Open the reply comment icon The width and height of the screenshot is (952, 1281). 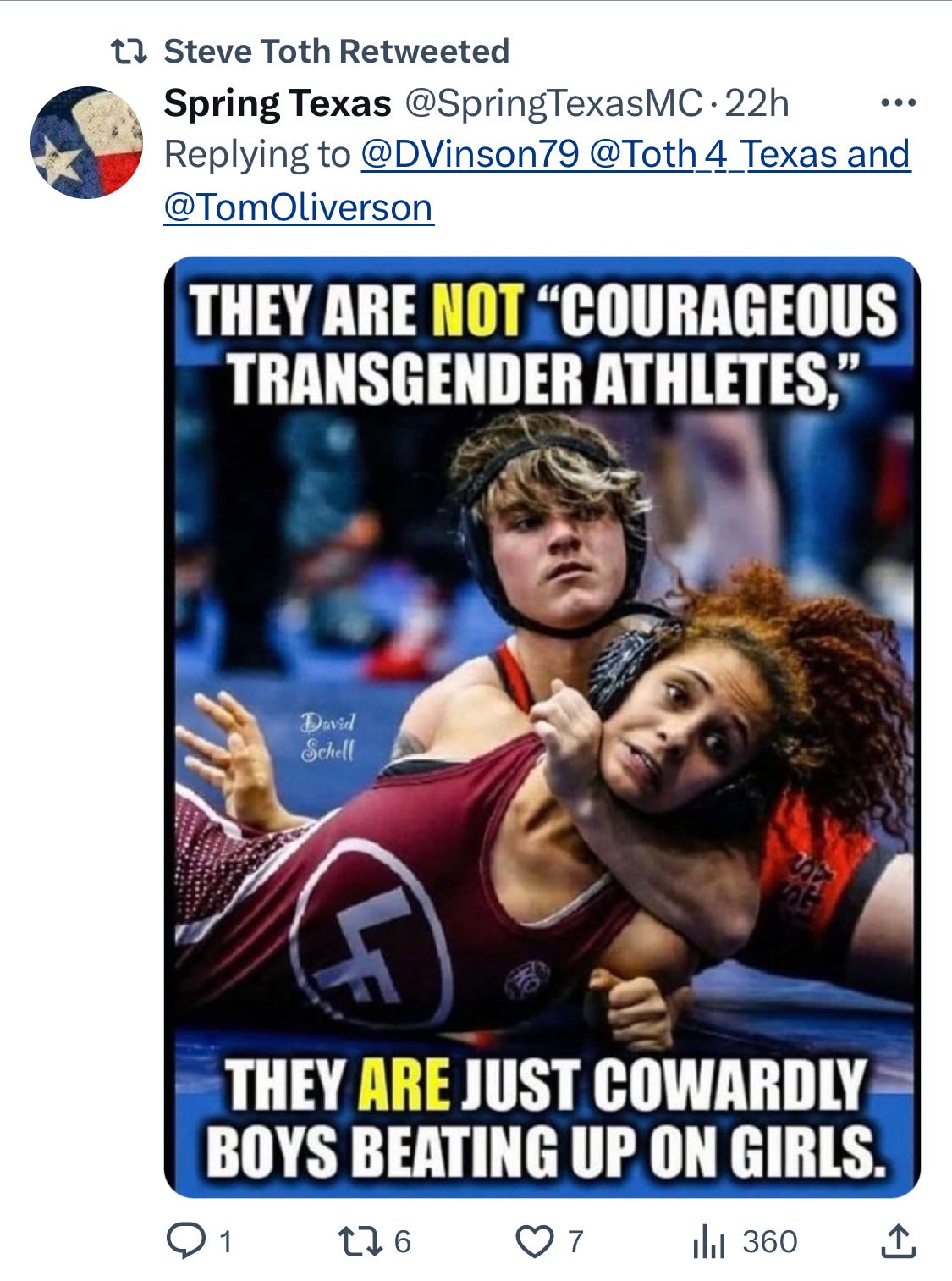[x=185, y=1241]
